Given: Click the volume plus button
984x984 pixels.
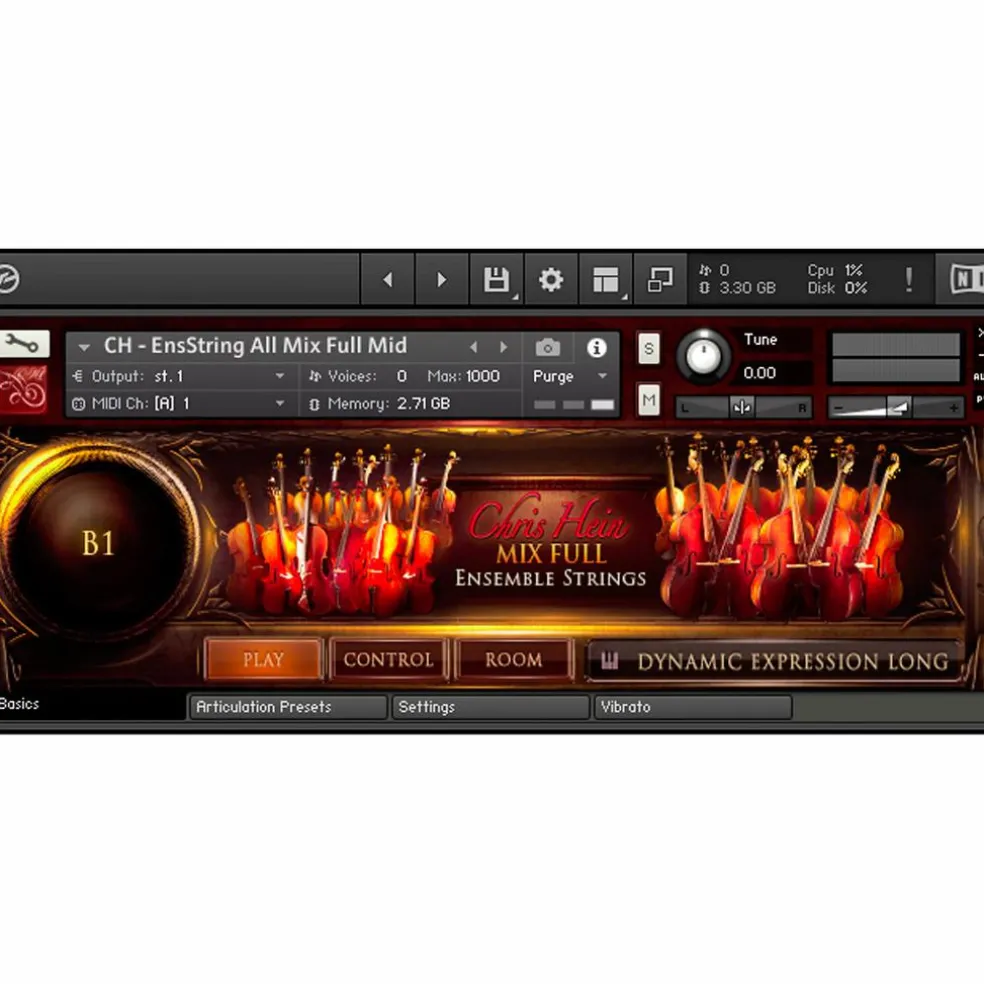Looking at the screenshot, I should pyautogui.click(x=954, y=409).
